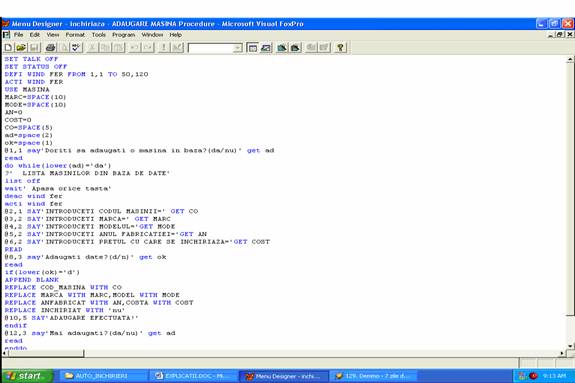Viewport: 575px width, 383px height.
Task: Open the Format menu
Action: 75,35
